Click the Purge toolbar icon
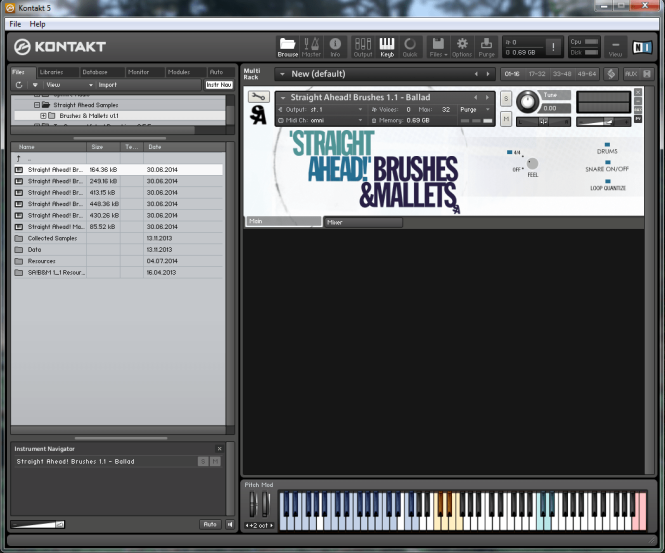Screen dimensions: 665x553 pyautogui.click(x=486, y=47)
